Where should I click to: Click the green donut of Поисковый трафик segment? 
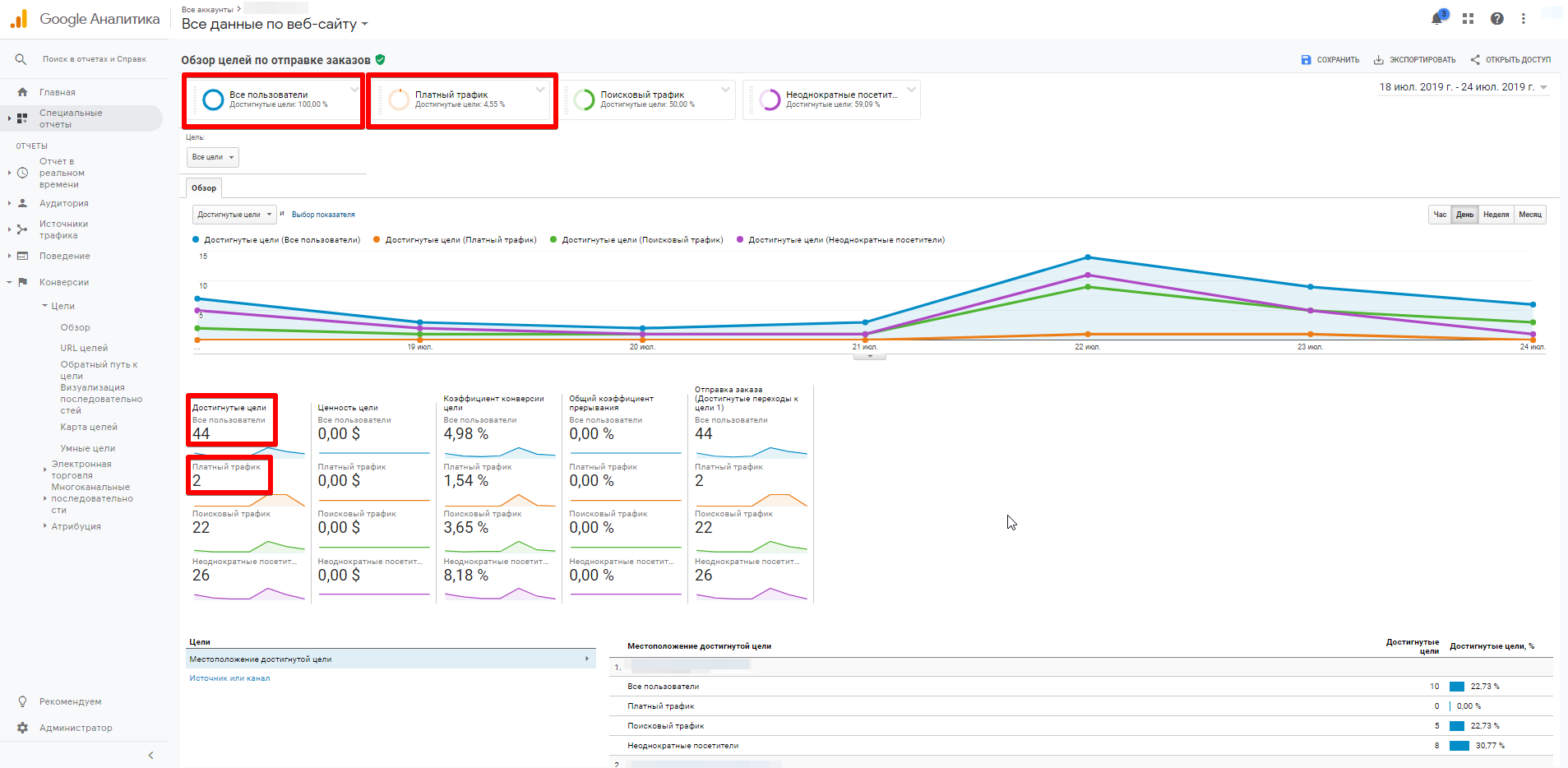tap(584, 99)
